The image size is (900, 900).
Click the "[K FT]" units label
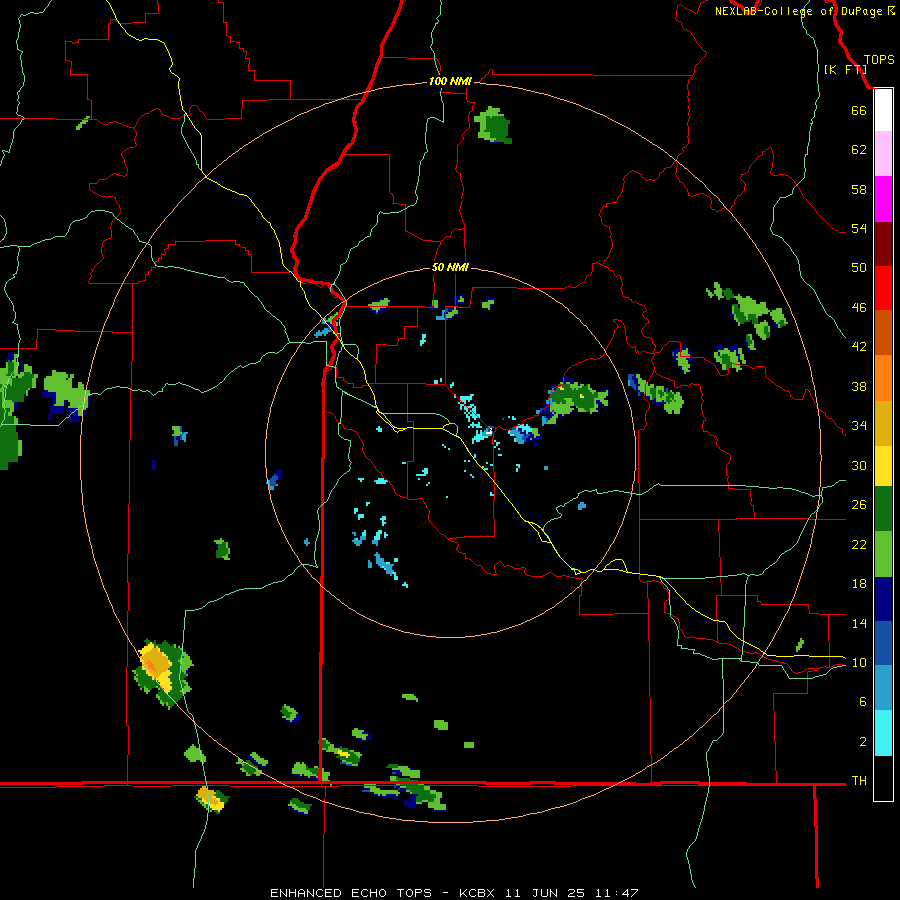point(845,69)
